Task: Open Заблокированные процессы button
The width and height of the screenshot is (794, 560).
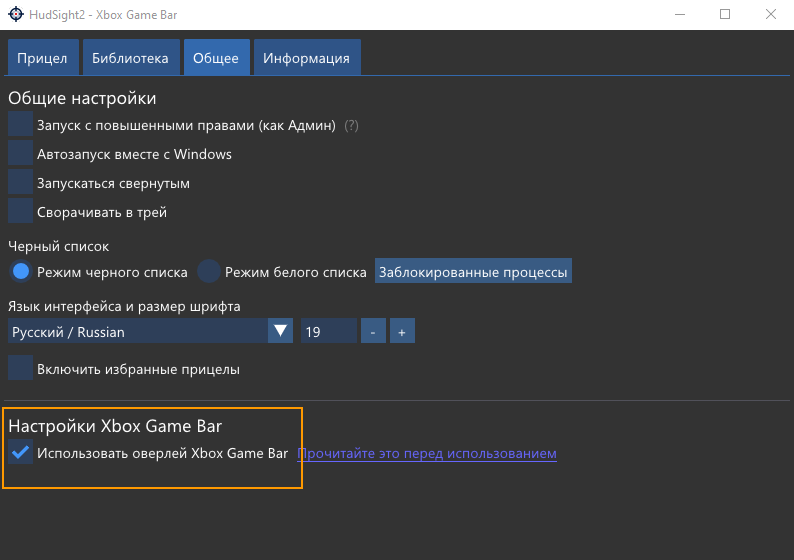Action: 473,271
